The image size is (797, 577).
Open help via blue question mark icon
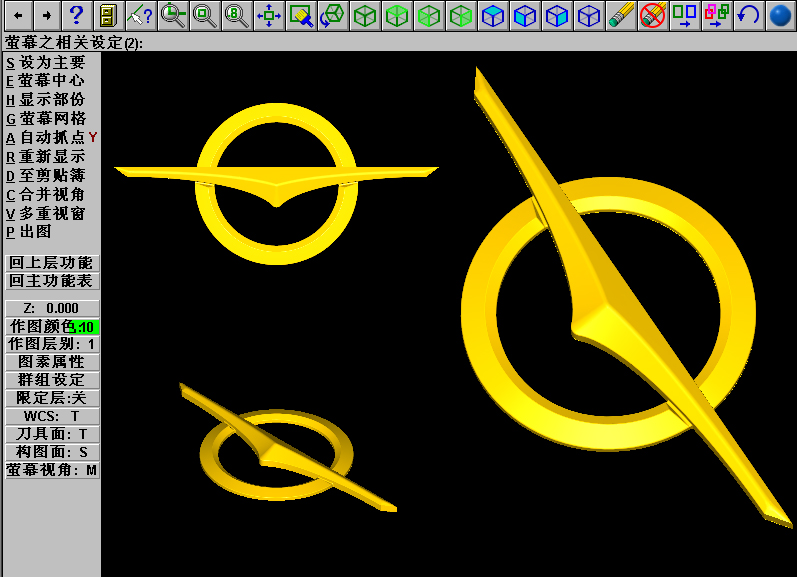[x=77, y=15]
